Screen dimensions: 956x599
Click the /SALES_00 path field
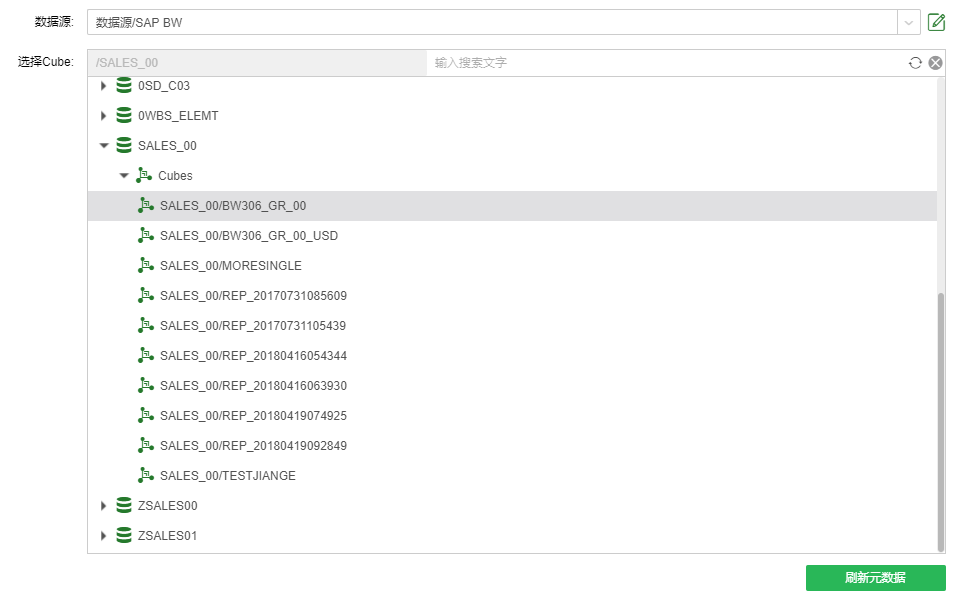tap(257, 63)
